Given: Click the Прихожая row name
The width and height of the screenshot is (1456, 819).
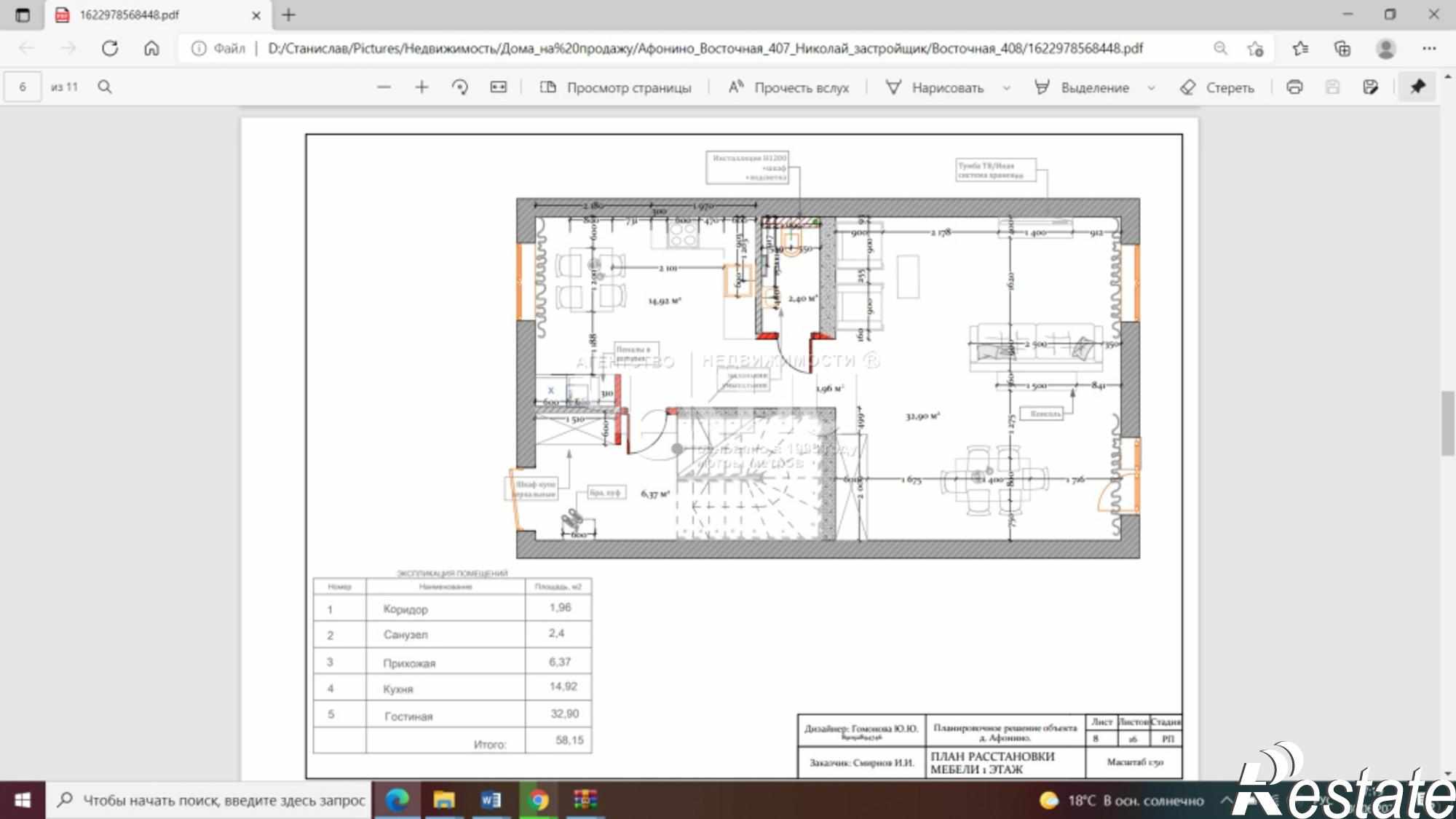Looking at the screenshot, I should [x=409, y=663].
